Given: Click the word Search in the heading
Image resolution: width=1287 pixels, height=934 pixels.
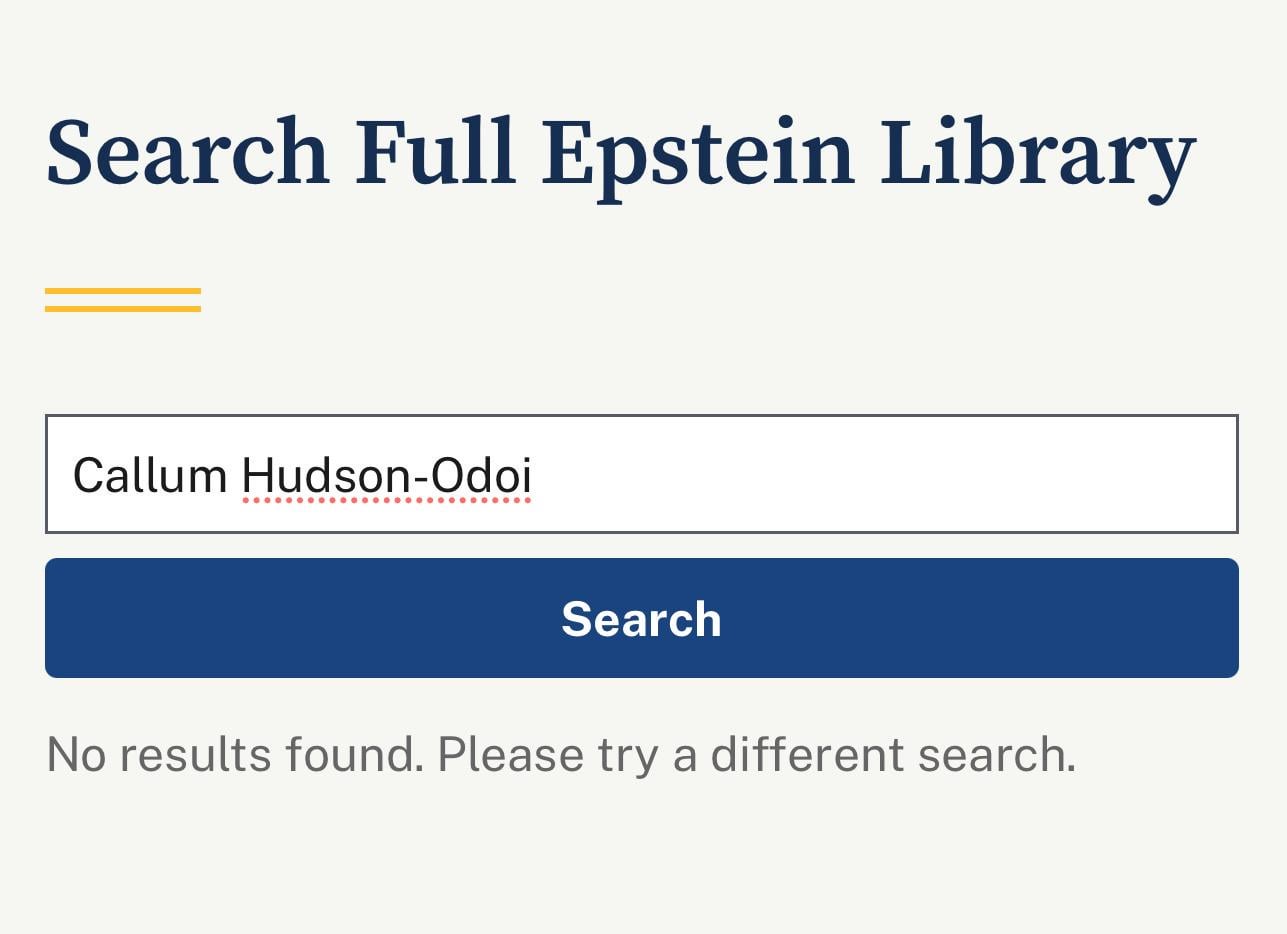Looking at the screenshot, I should tap(188, 153).
